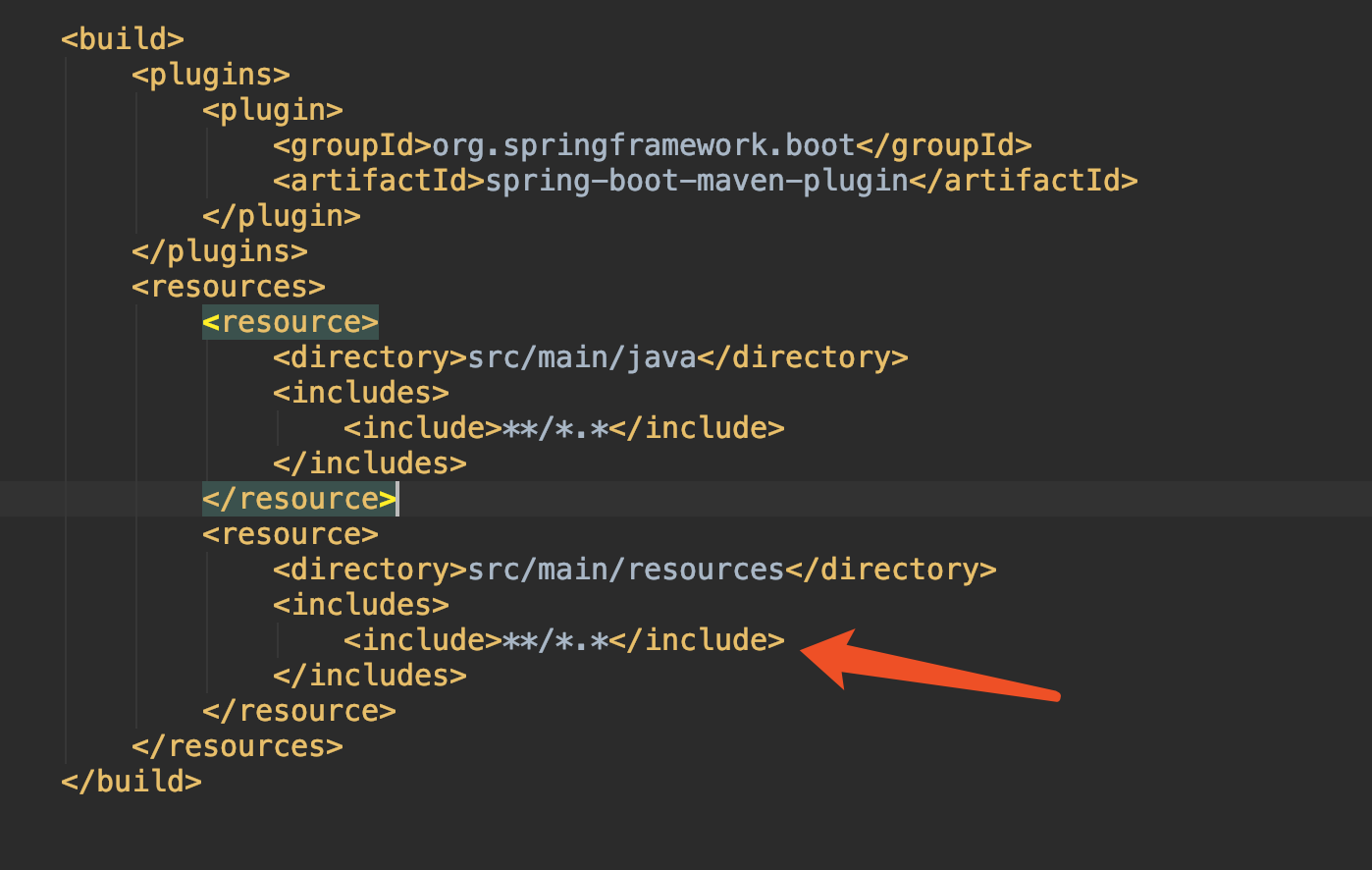Click the closing resources tag
The height and width of the screenshot is (870, 1372).
coord(237,746)
